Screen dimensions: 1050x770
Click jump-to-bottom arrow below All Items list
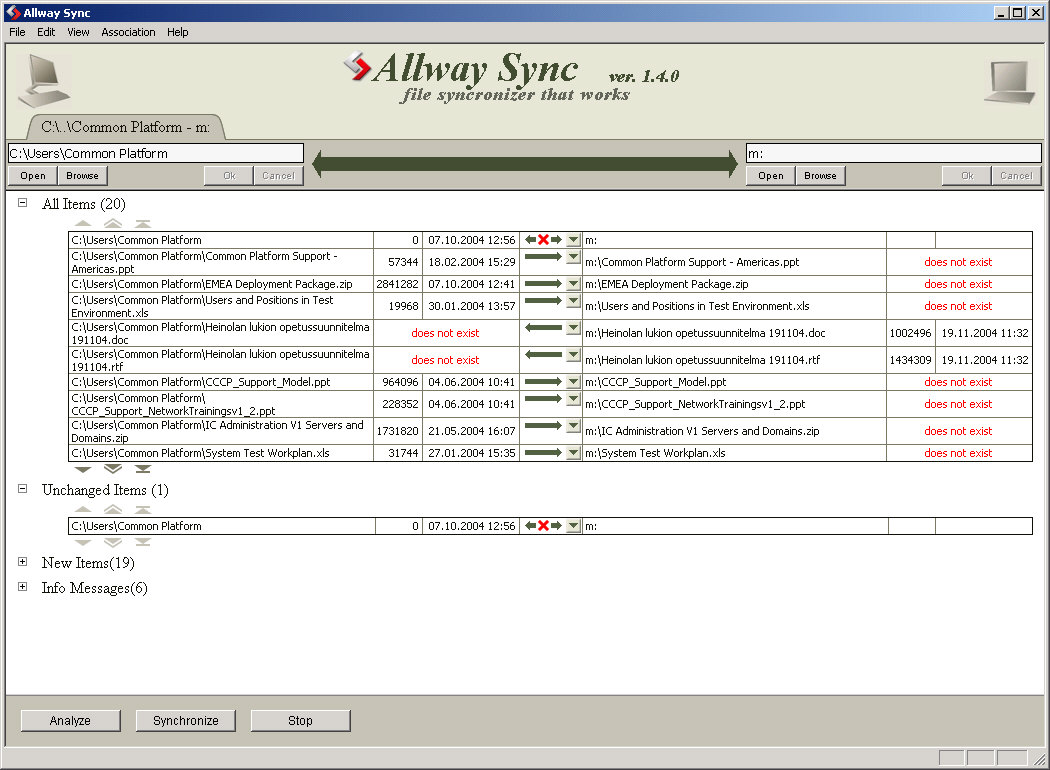pos(143,469)
